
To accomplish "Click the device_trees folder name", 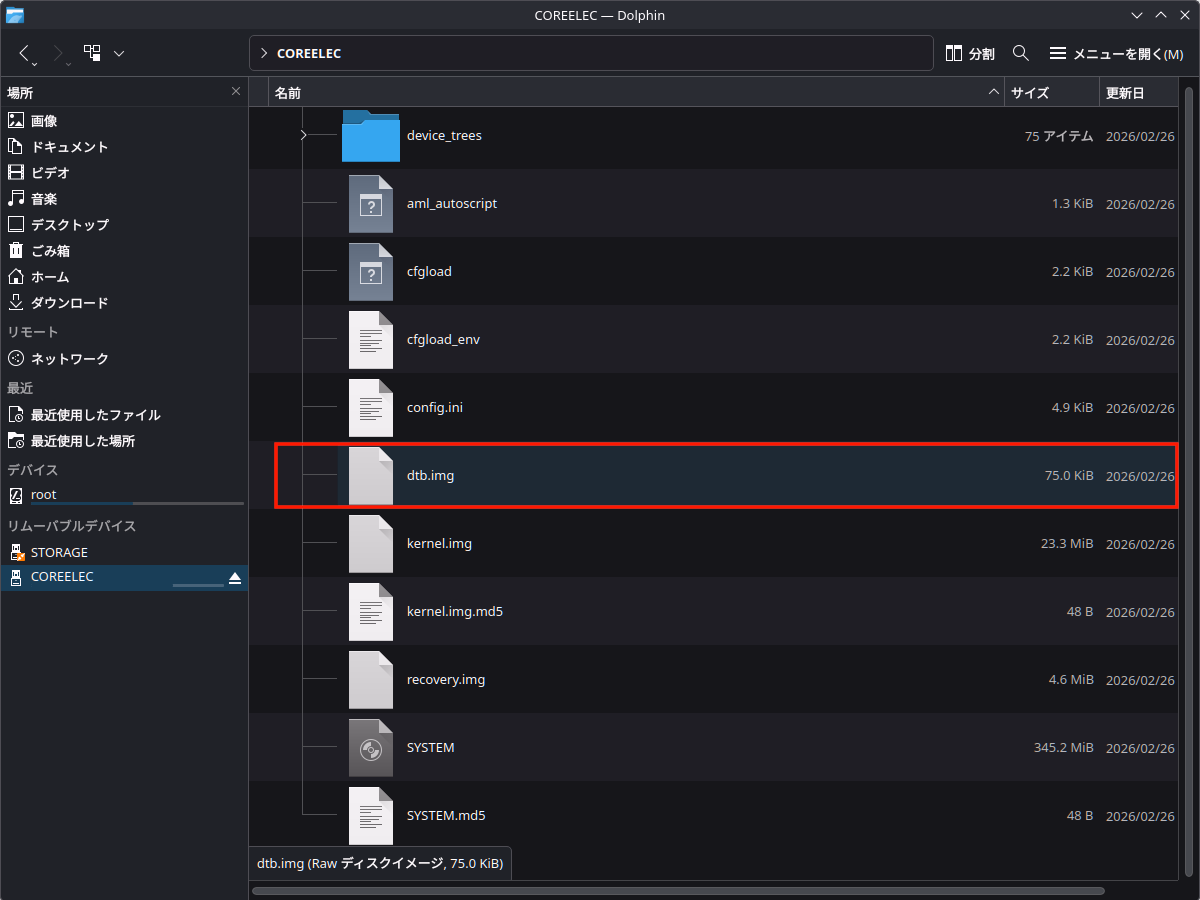I will click(444, 135).
